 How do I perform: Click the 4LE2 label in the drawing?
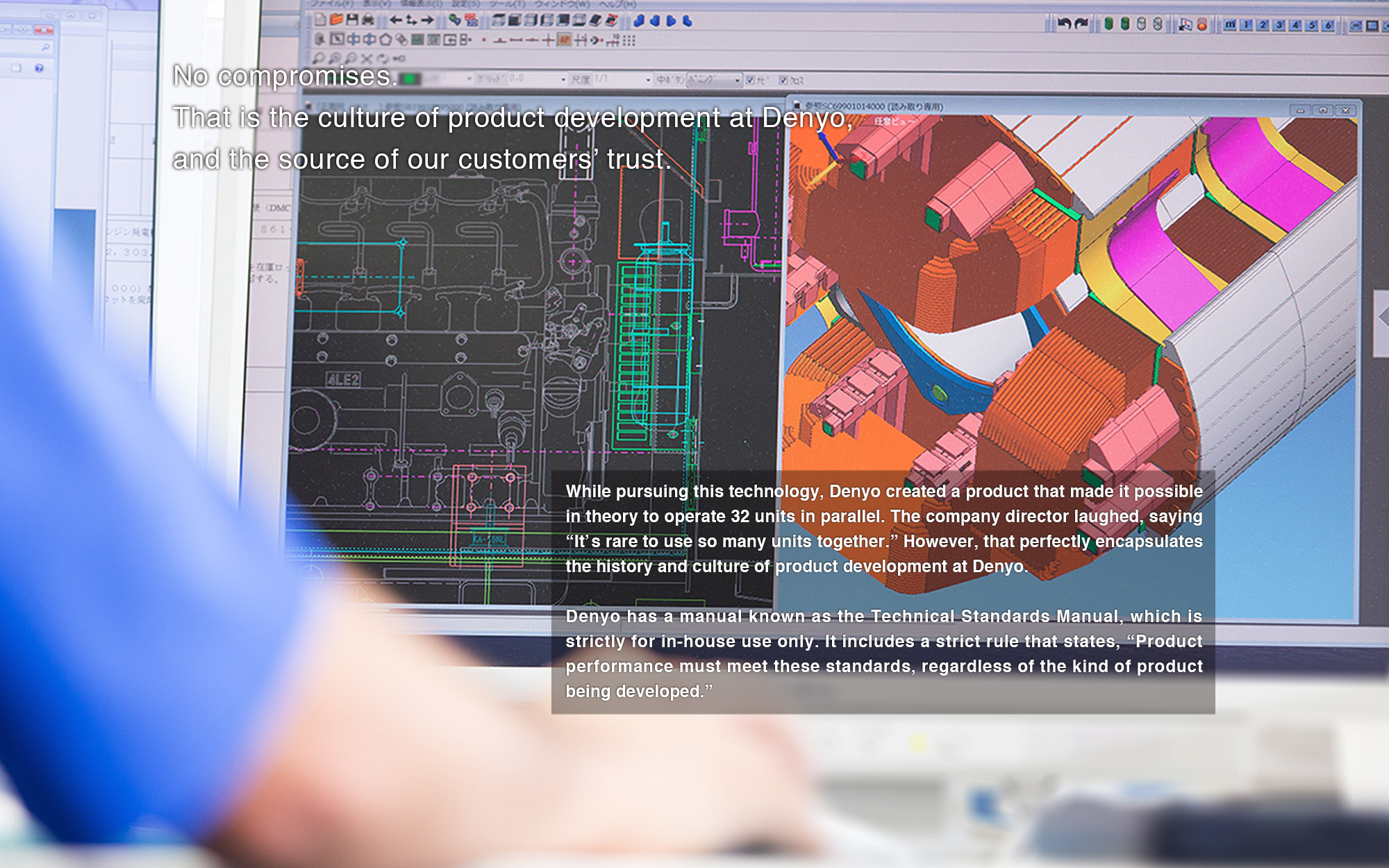click(343, 379)
